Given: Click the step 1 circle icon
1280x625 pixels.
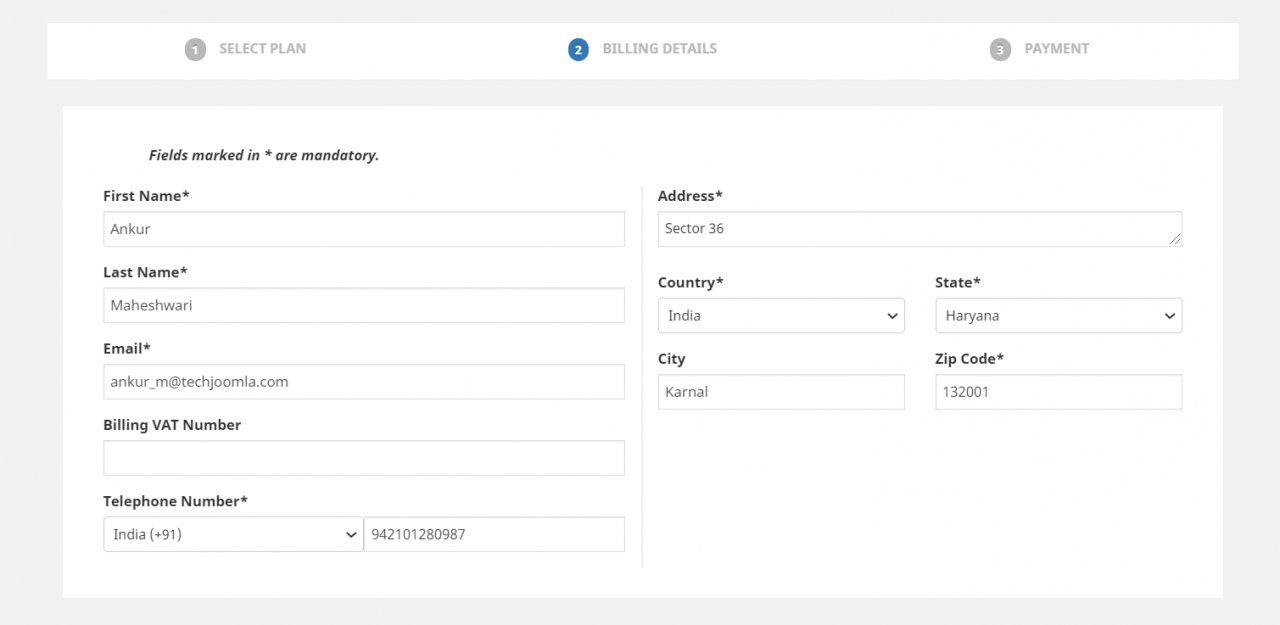Looking at the screenshot, I should (x=195, y=50).
